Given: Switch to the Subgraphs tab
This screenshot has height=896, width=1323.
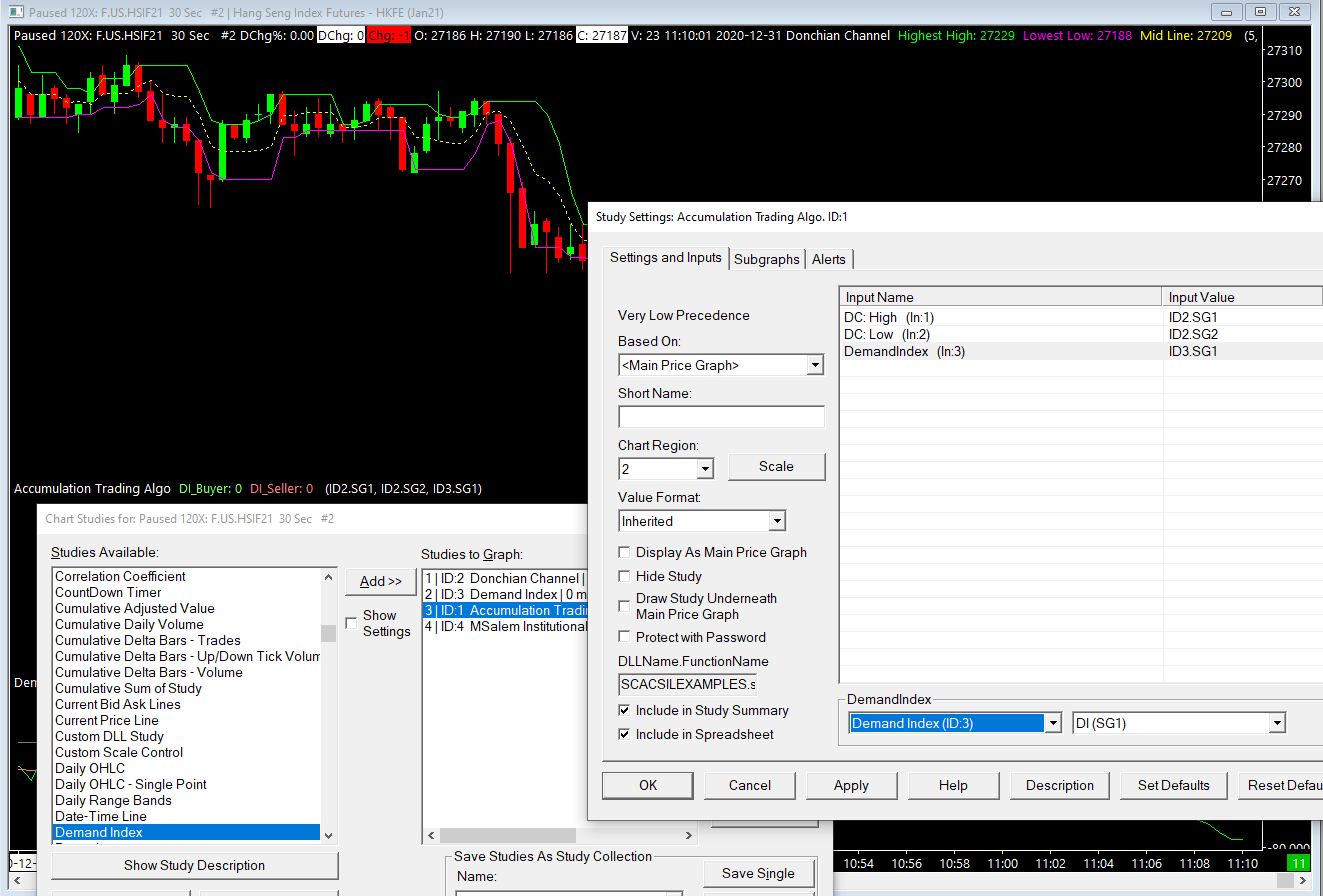Looking at the screenshot, I should tap(767, 259).
